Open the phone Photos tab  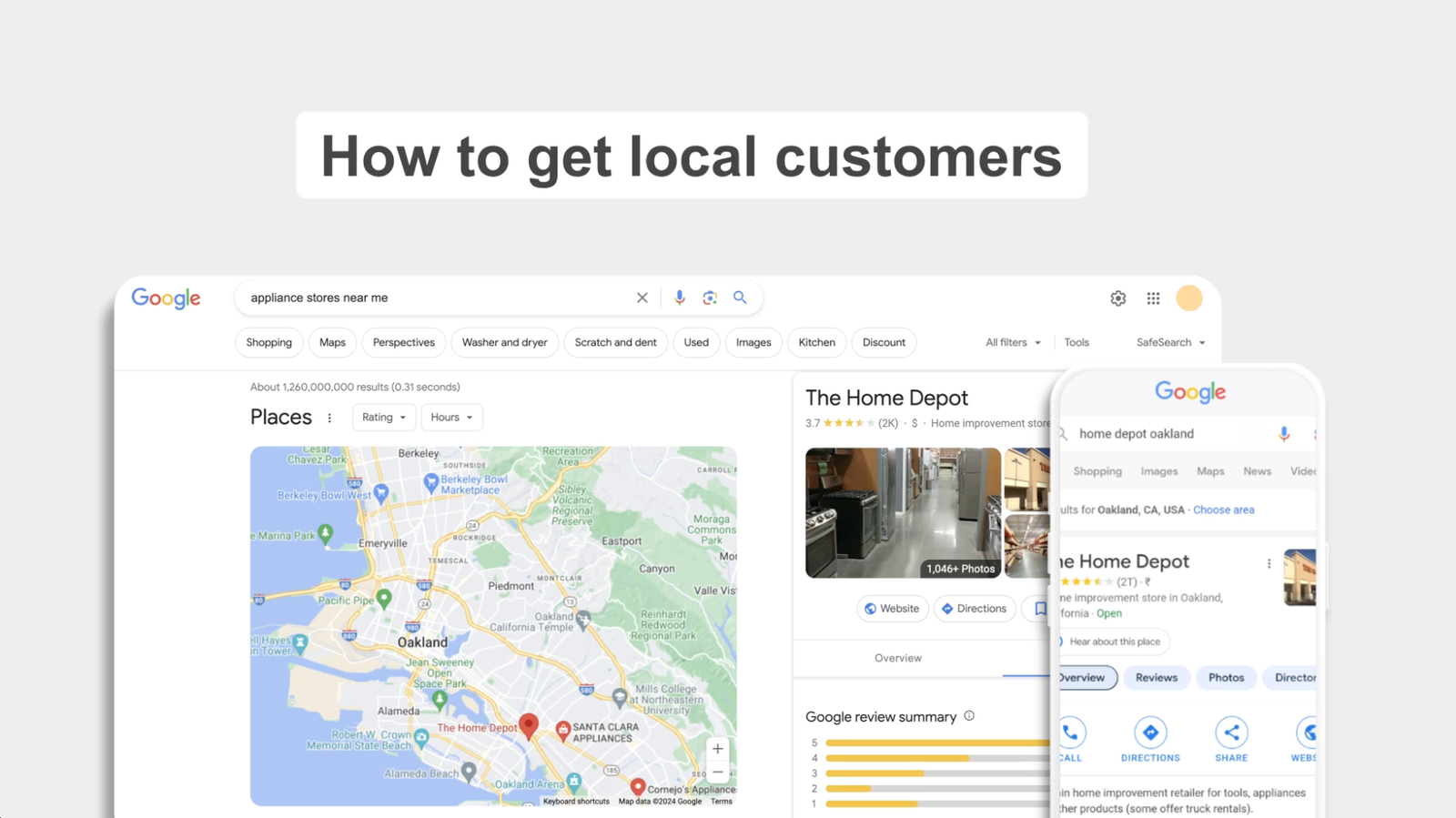1226,678
